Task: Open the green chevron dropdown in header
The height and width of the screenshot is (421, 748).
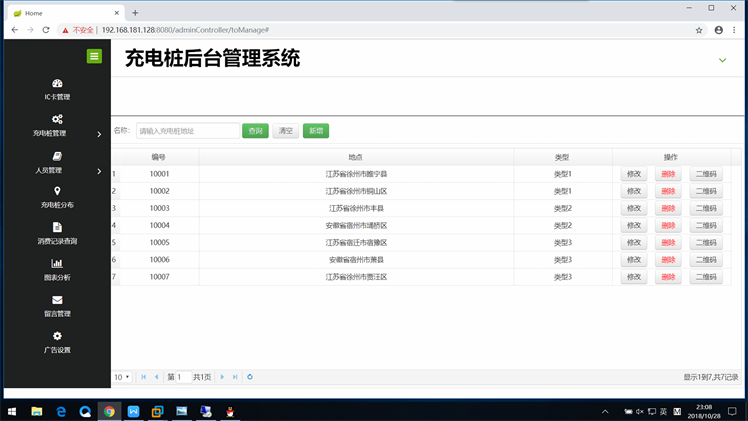Action: click(x=722, y=61)
